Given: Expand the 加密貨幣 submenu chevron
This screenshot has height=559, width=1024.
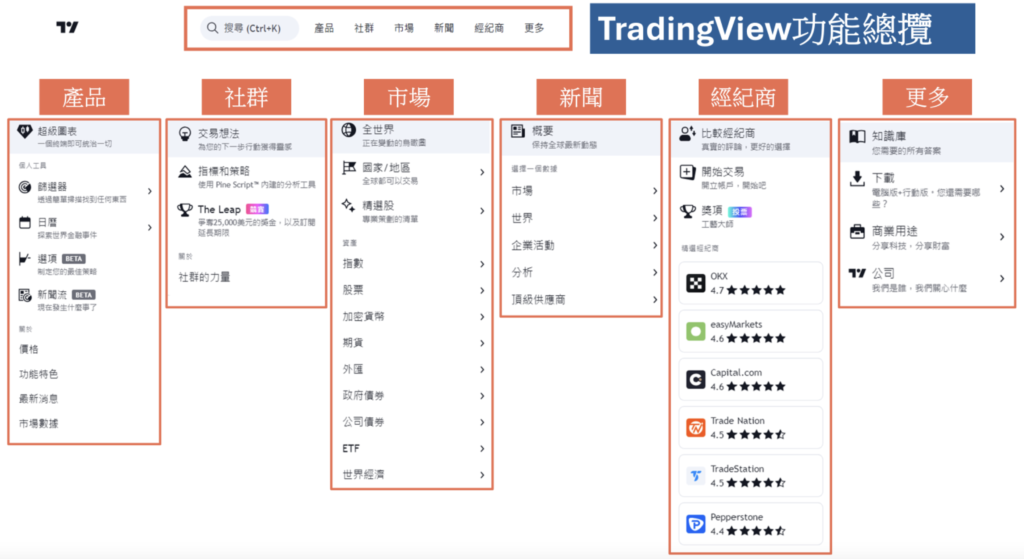Looking at the screenshot, I should tap(482, 317).
